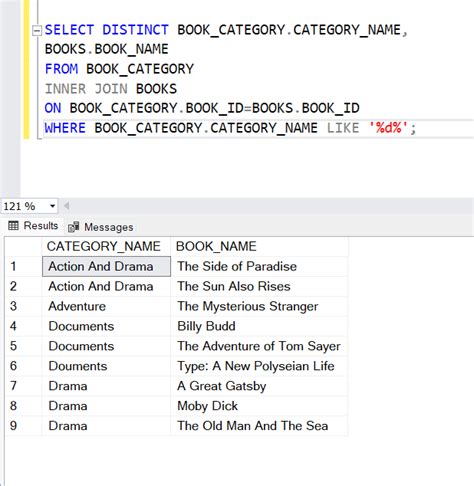
Task: Click the horizontal scroll left arrow
Action: pyautogui.click(x=66, y=206)
